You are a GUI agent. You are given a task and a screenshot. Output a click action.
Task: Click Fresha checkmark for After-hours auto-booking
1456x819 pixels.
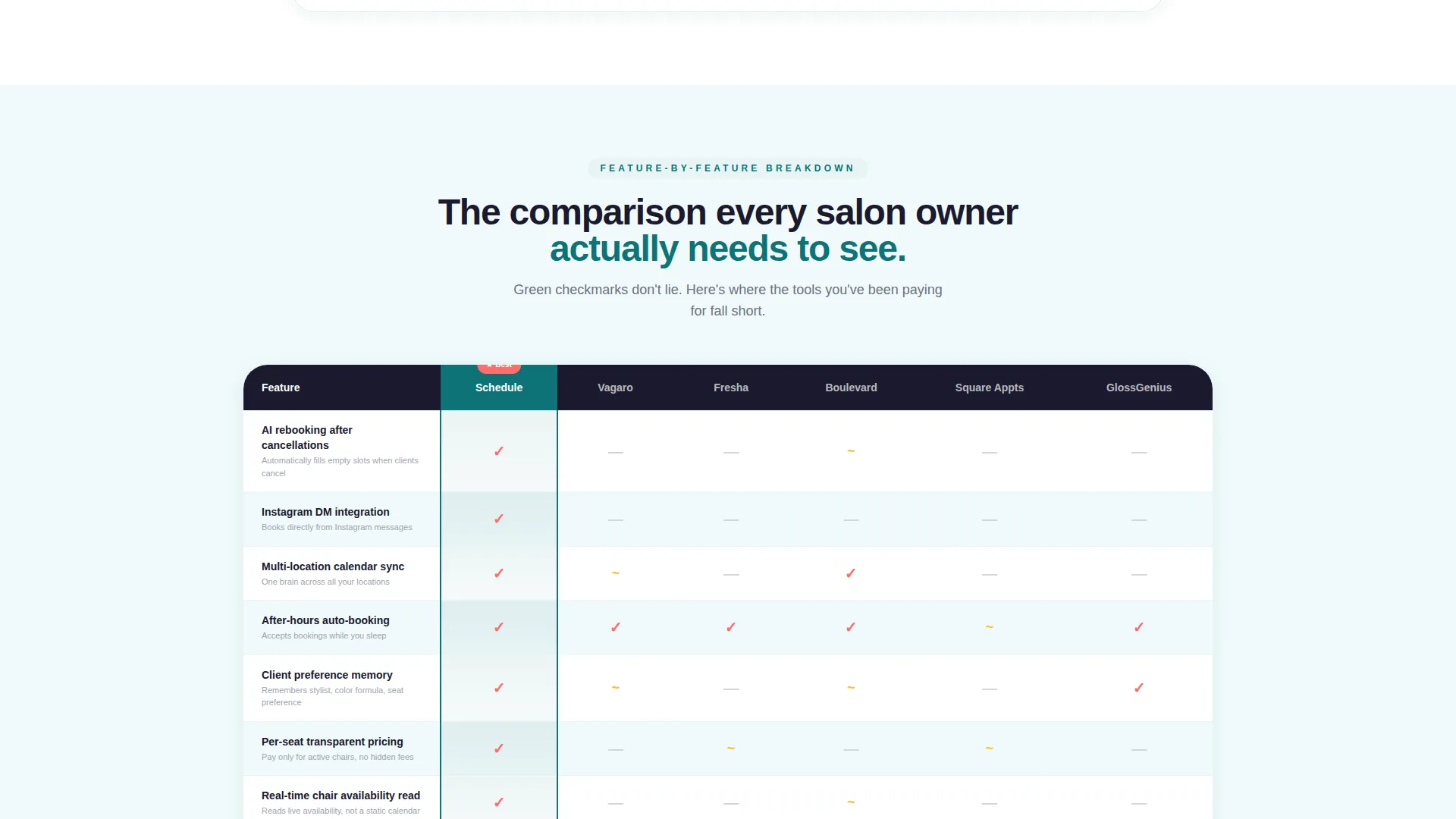(x=731, y=627)
